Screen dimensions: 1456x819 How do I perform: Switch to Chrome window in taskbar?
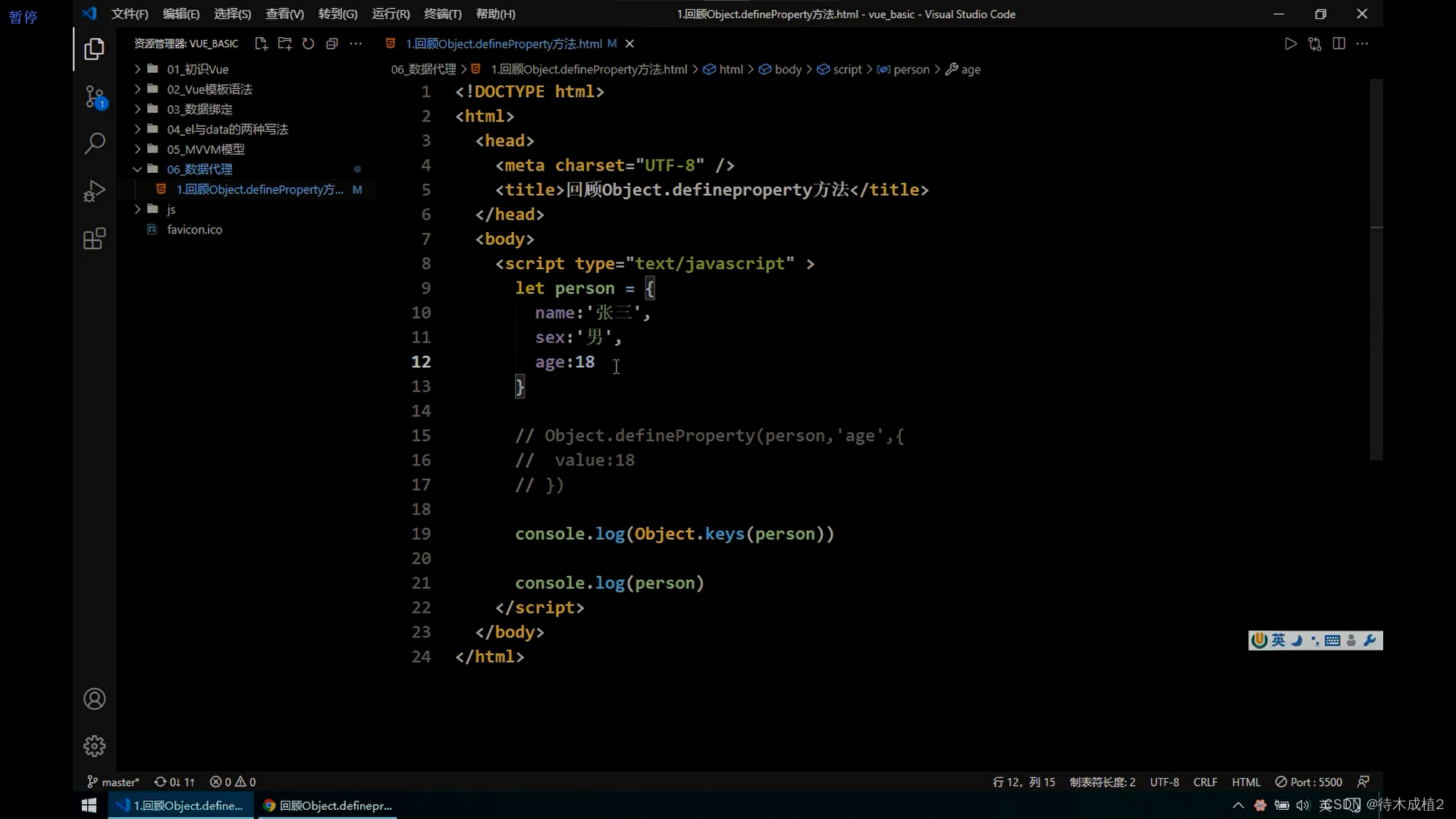point(328,805)
